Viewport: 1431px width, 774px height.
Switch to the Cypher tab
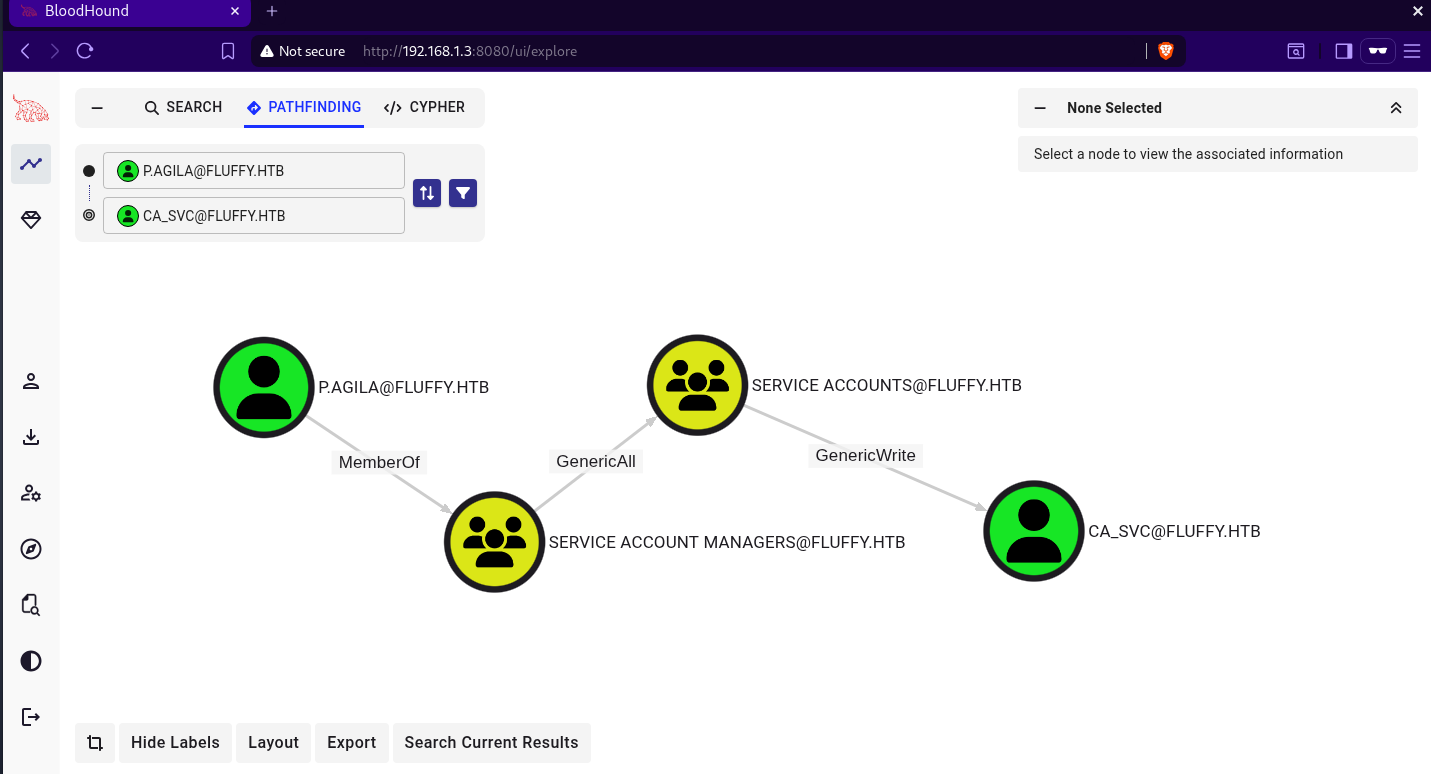[x=424, y=108]
